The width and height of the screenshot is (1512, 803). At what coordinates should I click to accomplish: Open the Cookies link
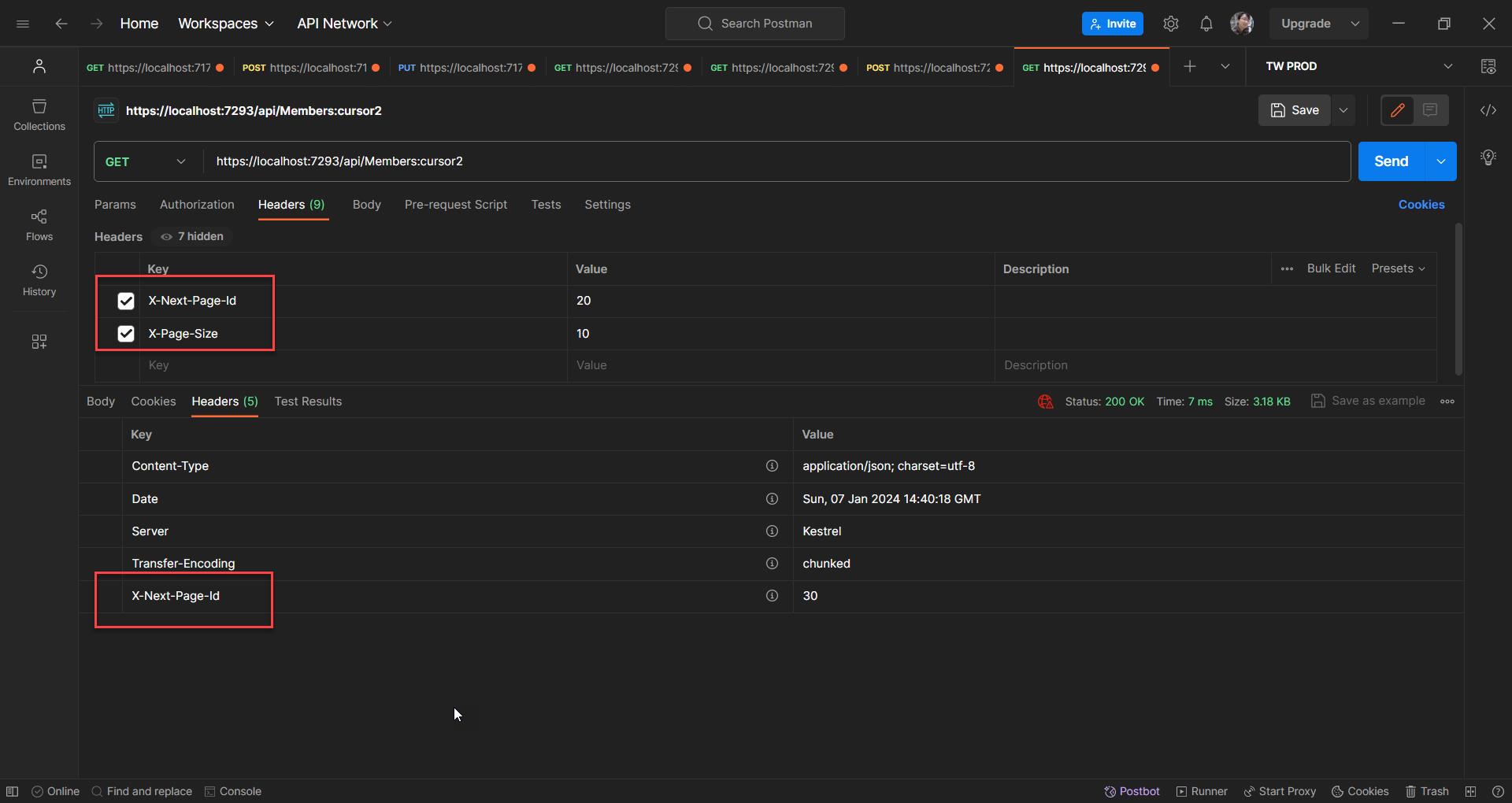[1421, 205]
